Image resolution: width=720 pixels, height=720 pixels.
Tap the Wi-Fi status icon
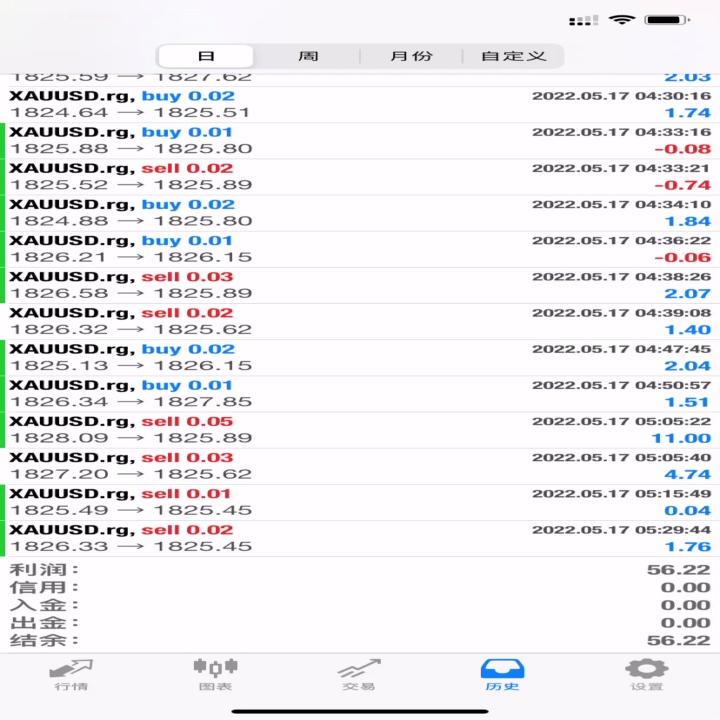pos(622,19)
